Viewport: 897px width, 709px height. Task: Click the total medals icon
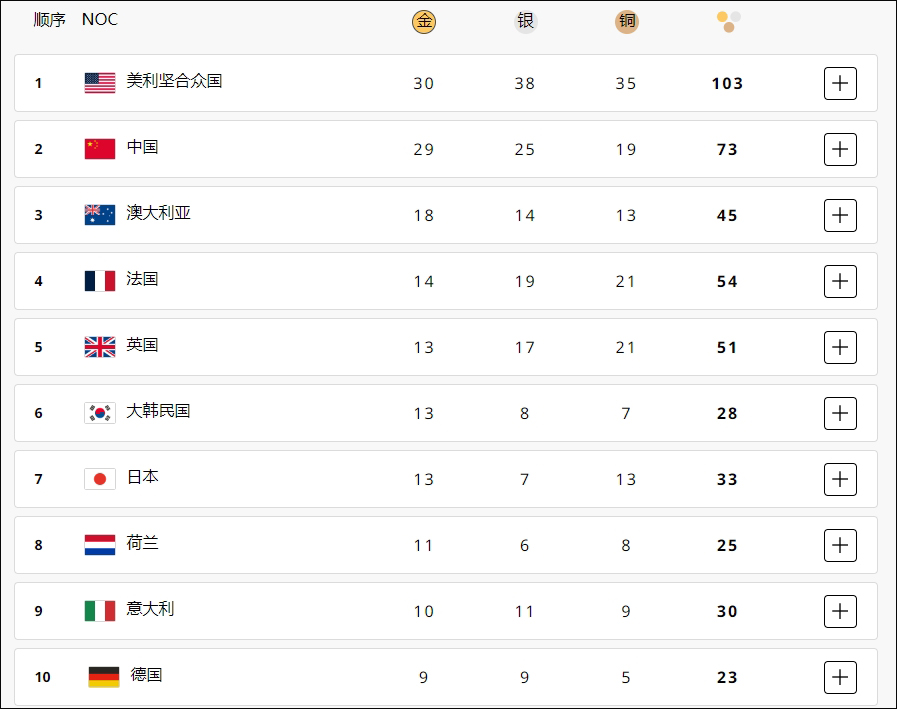coord(728,21)
